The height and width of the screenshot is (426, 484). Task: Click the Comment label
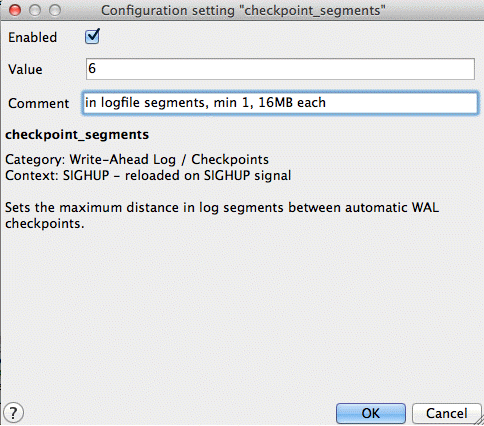39,103
